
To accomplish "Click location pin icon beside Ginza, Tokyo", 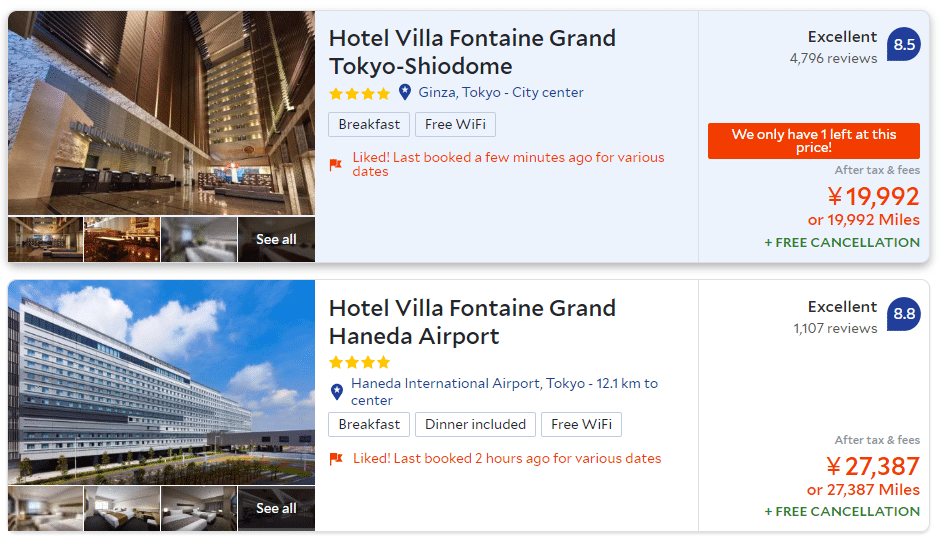I will click(x=405, y=93).
